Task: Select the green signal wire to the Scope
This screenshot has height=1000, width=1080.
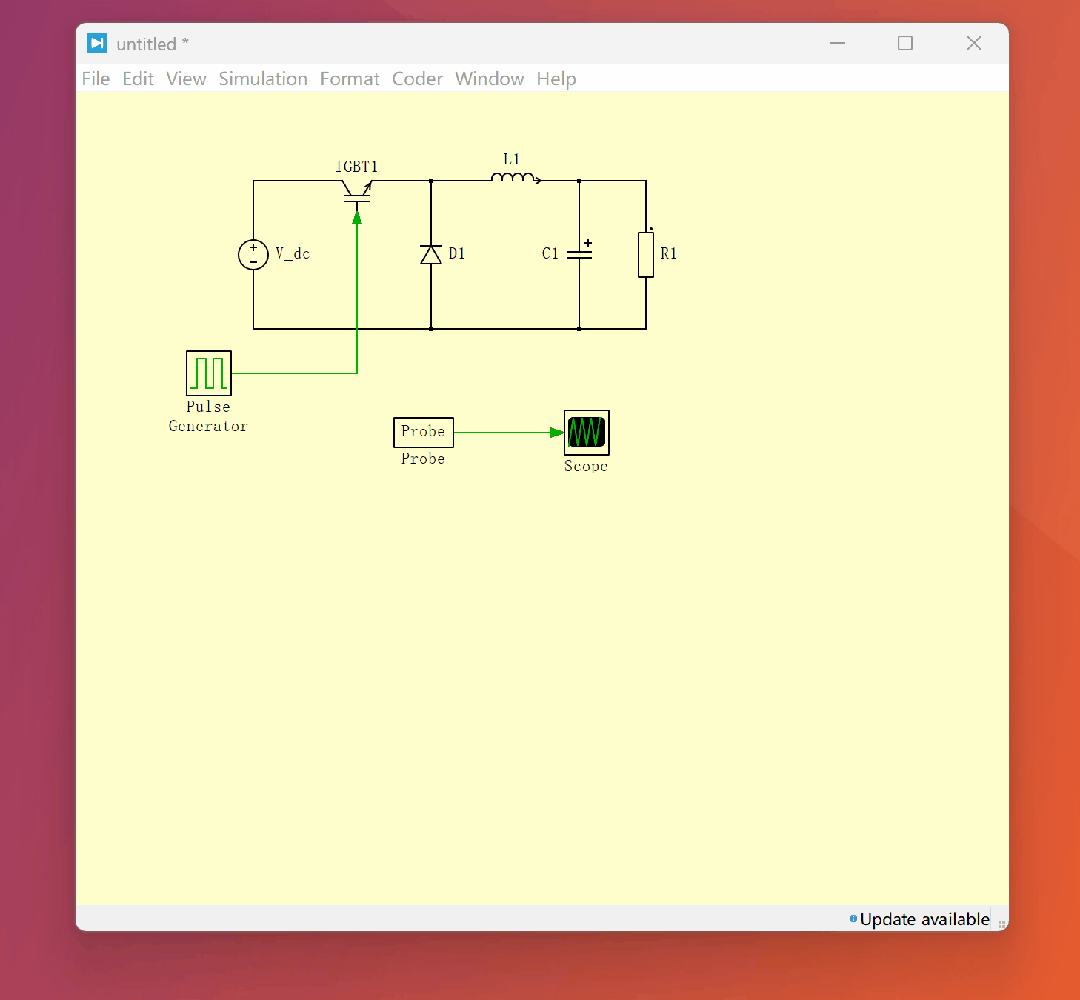Action: tap(508, 433)
